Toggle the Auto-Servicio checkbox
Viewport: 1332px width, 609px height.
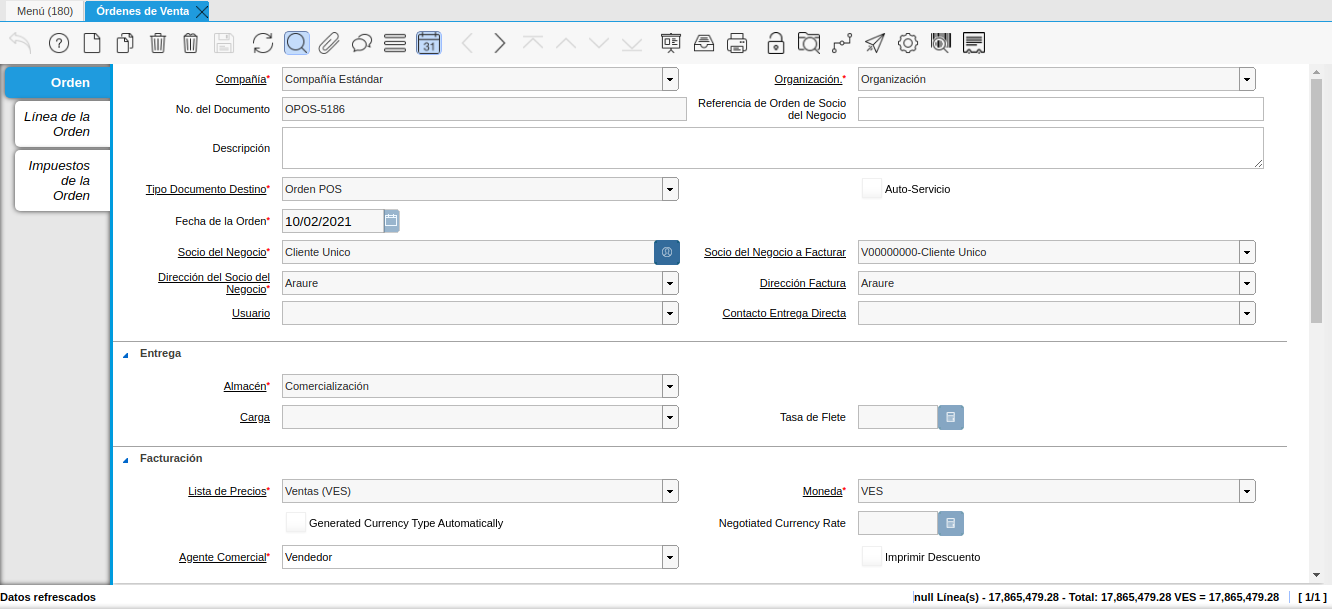tap(872, 188)
